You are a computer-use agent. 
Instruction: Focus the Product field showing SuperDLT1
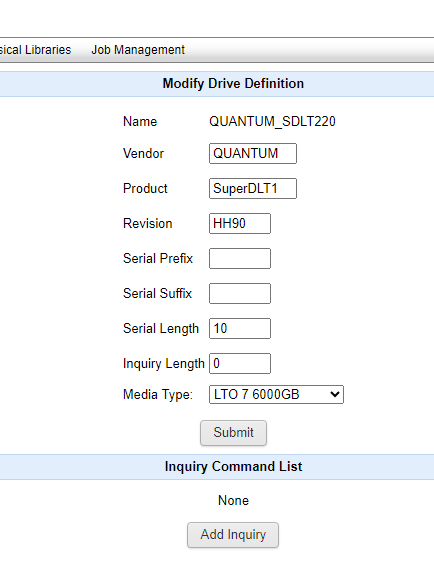[x=253, y=189]
